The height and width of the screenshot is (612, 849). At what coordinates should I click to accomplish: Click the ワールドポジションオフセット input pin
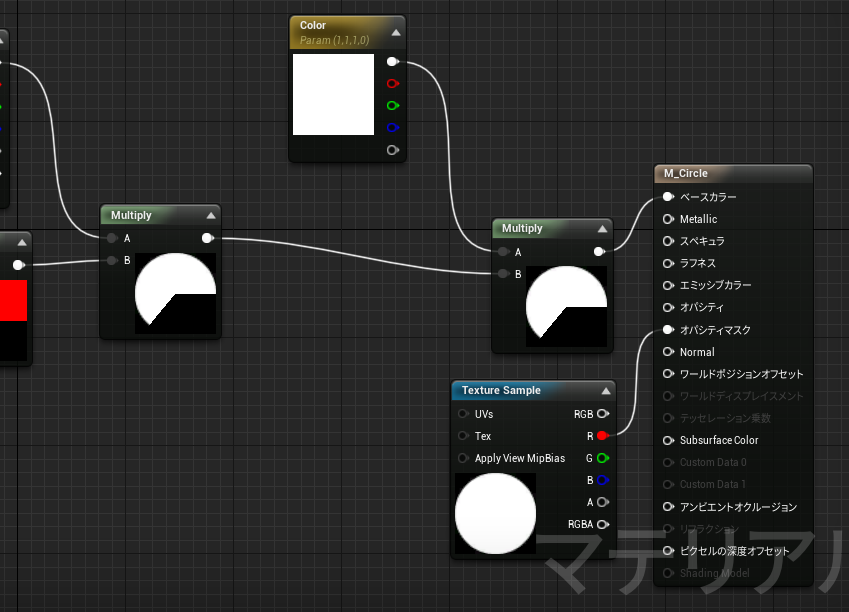pos(668,374)
